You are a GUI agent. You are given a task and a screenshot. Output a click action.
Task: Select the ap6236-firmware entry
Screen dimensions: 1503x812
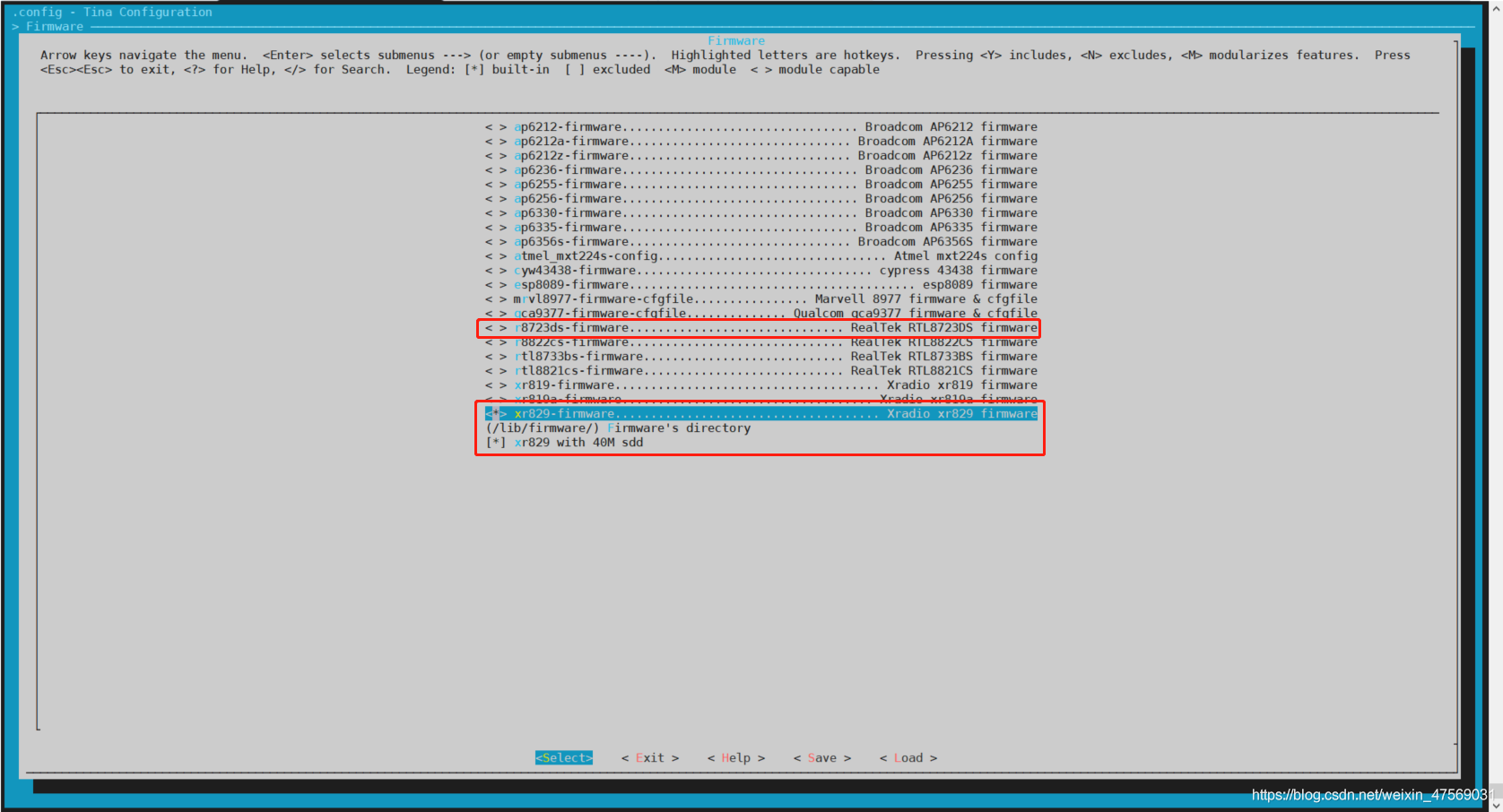coord(761,170)
